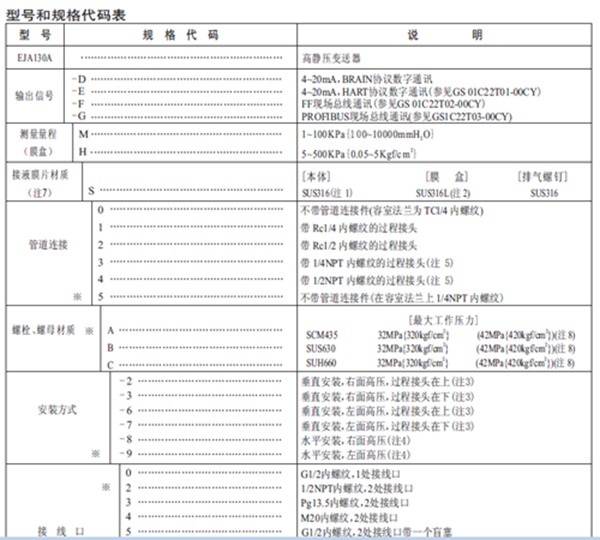Click 水平安装,右面高压(注4)
This screenshot has width=600, height=540.
356,440
